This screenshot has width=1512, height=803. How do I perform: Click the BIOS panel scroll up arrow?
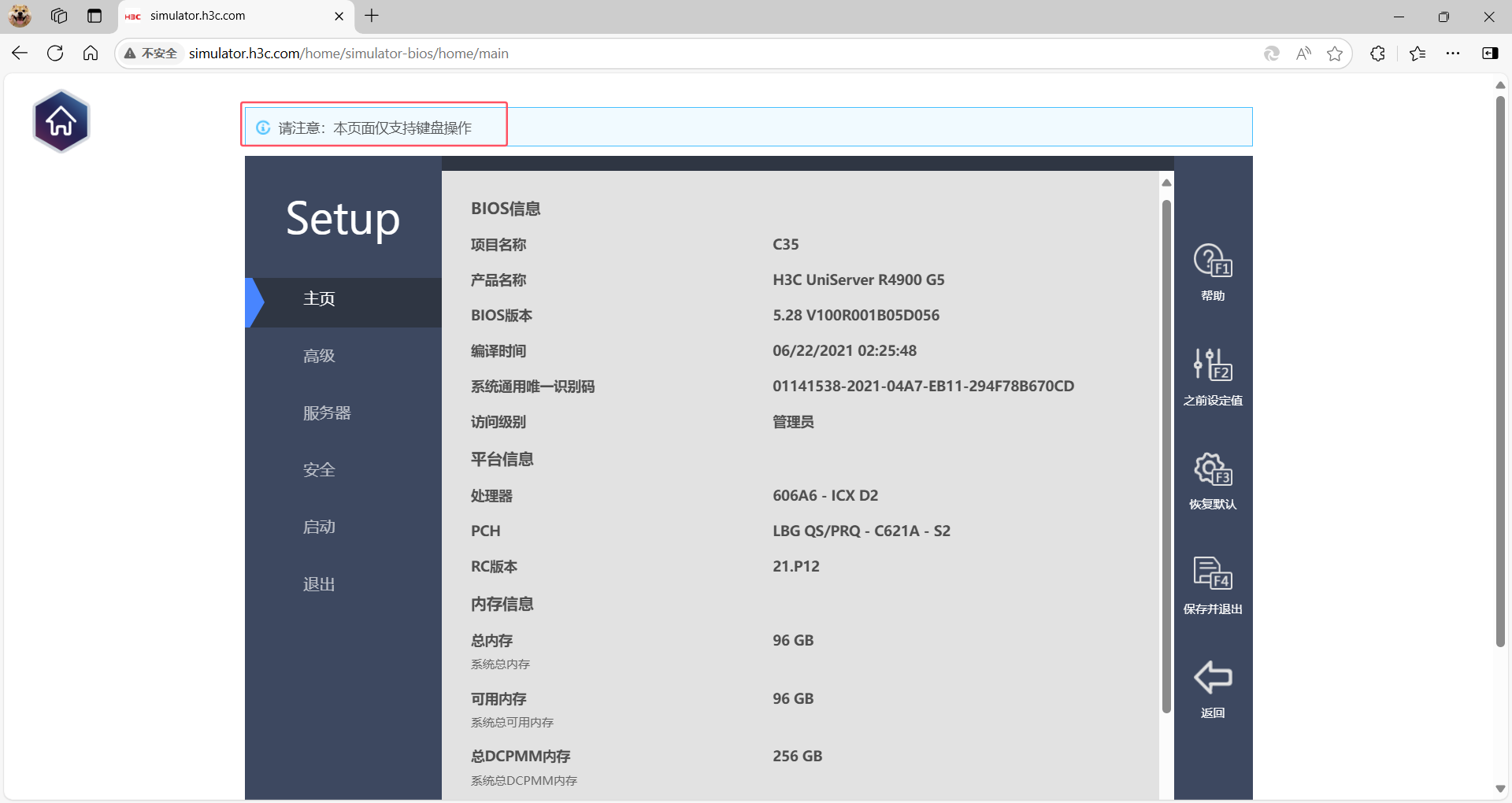[x=1166, y=183]
